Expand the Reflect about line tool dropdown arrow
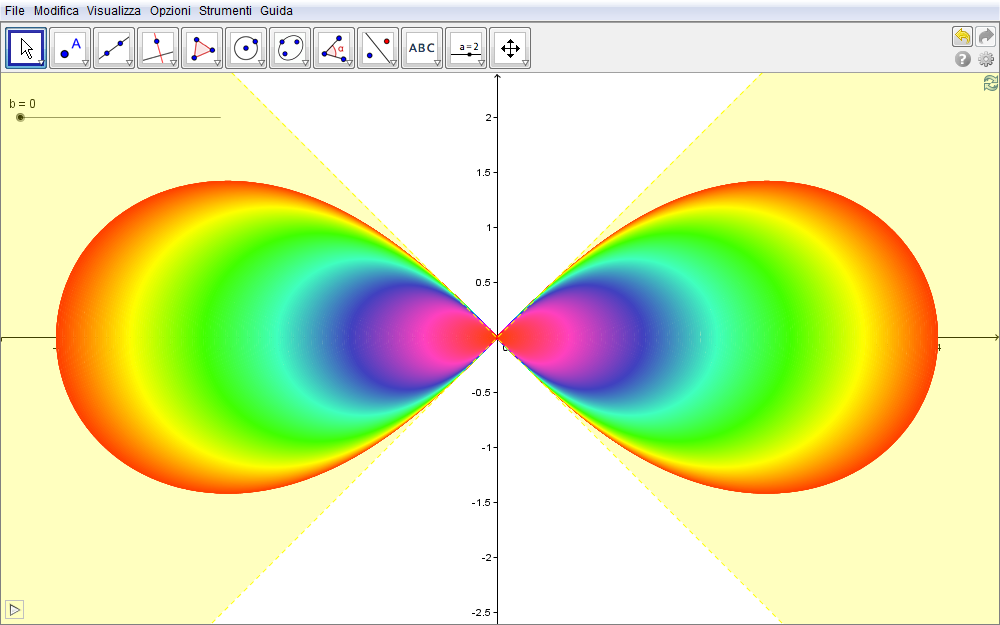This screenshot has width=1000, height=625. [x=393, y=63]
